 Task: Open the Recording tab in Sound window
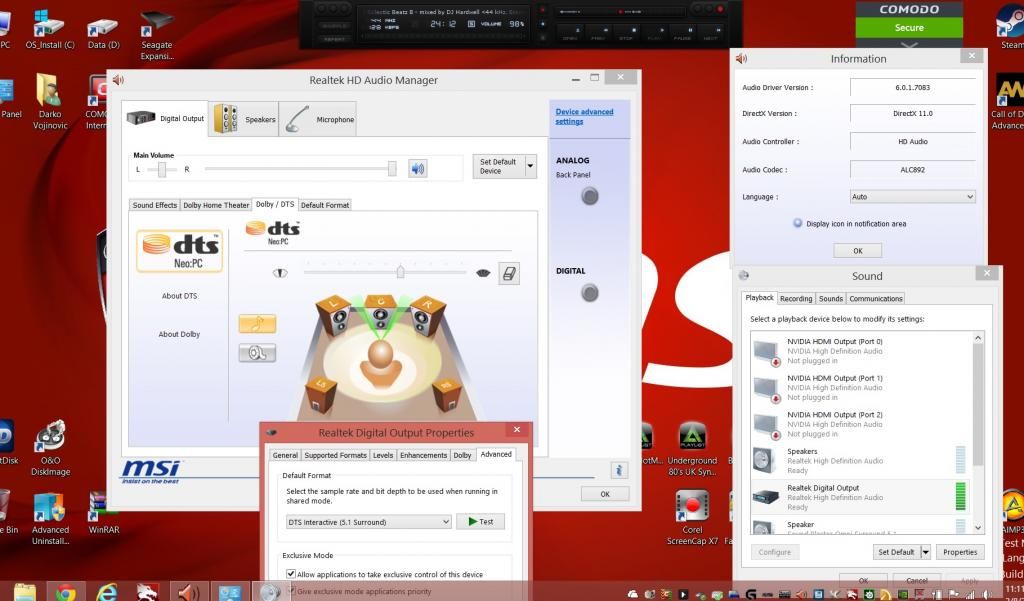796,299
